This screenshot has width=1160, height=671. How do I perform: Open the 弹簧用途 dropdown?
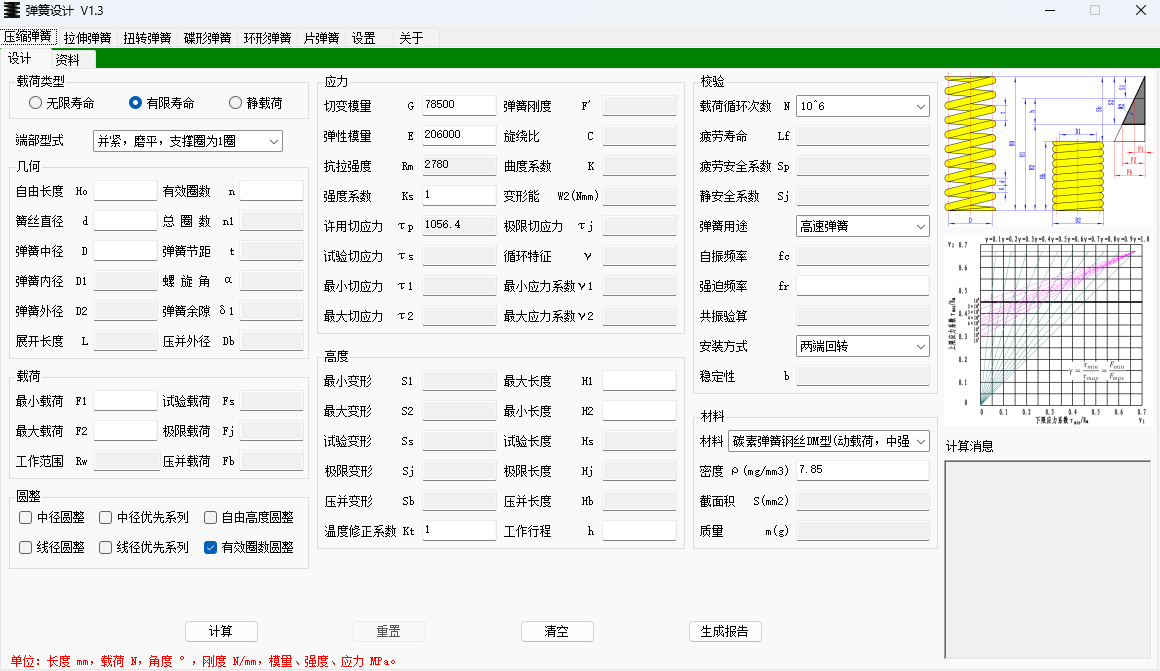pyautogui.click(x=863, y=226)
